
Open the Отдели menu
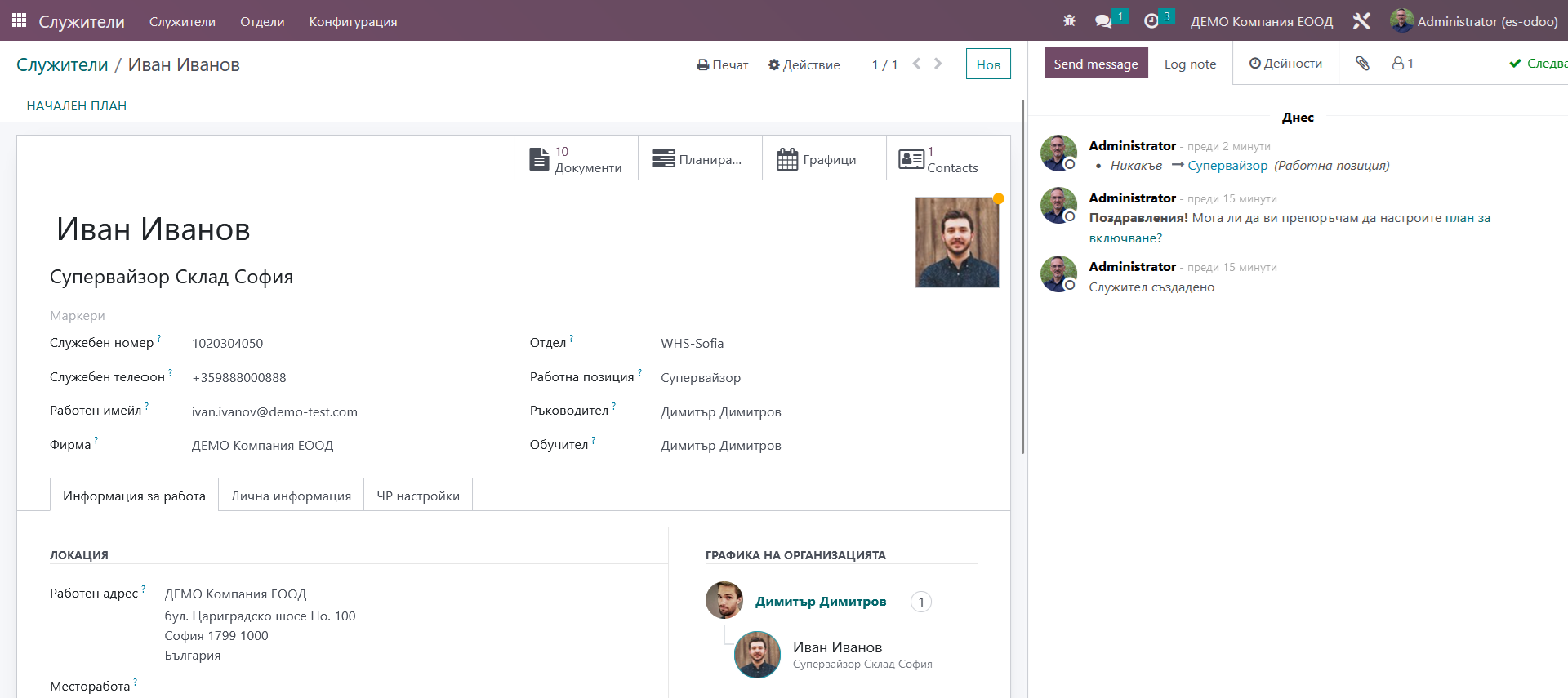point(262,21)
